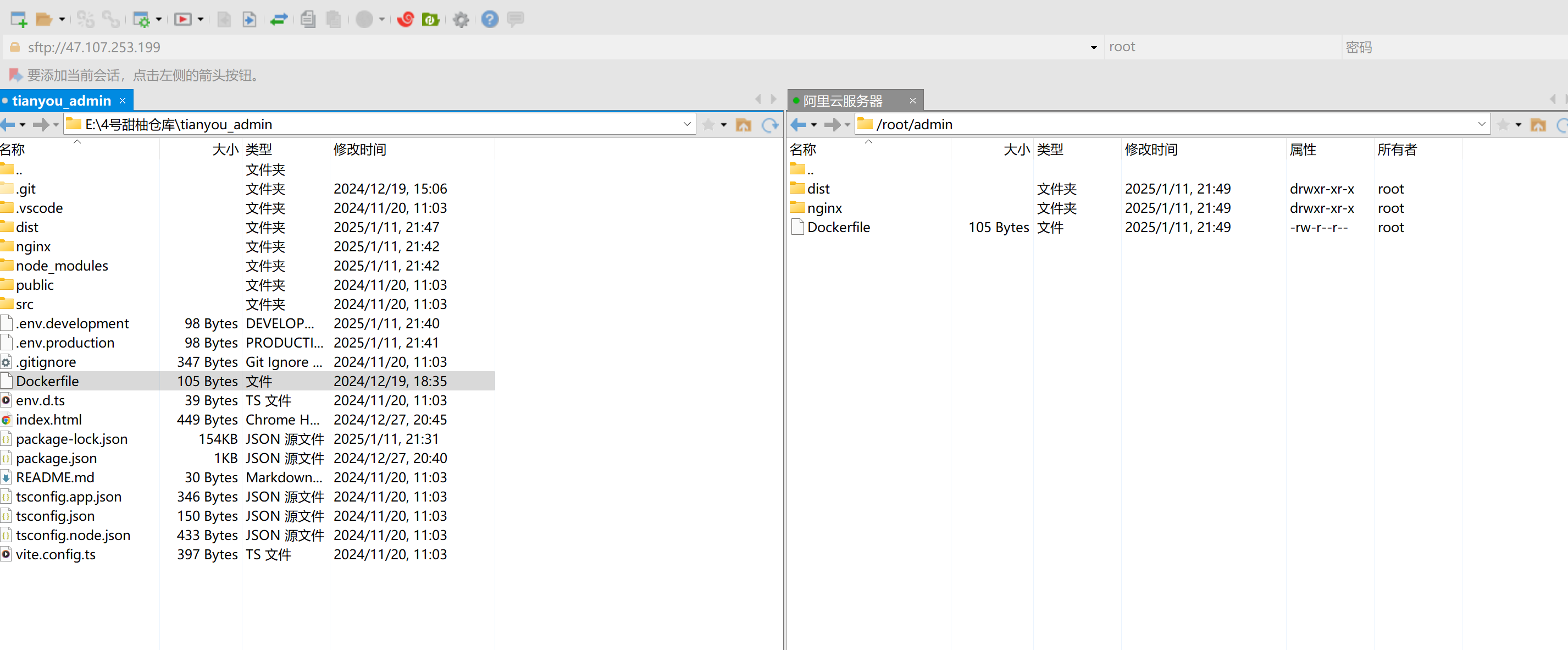This screenshot has width=1568, height=650.
Task: Open local bookmark star dropdown arrow
Action: [724, 125]
